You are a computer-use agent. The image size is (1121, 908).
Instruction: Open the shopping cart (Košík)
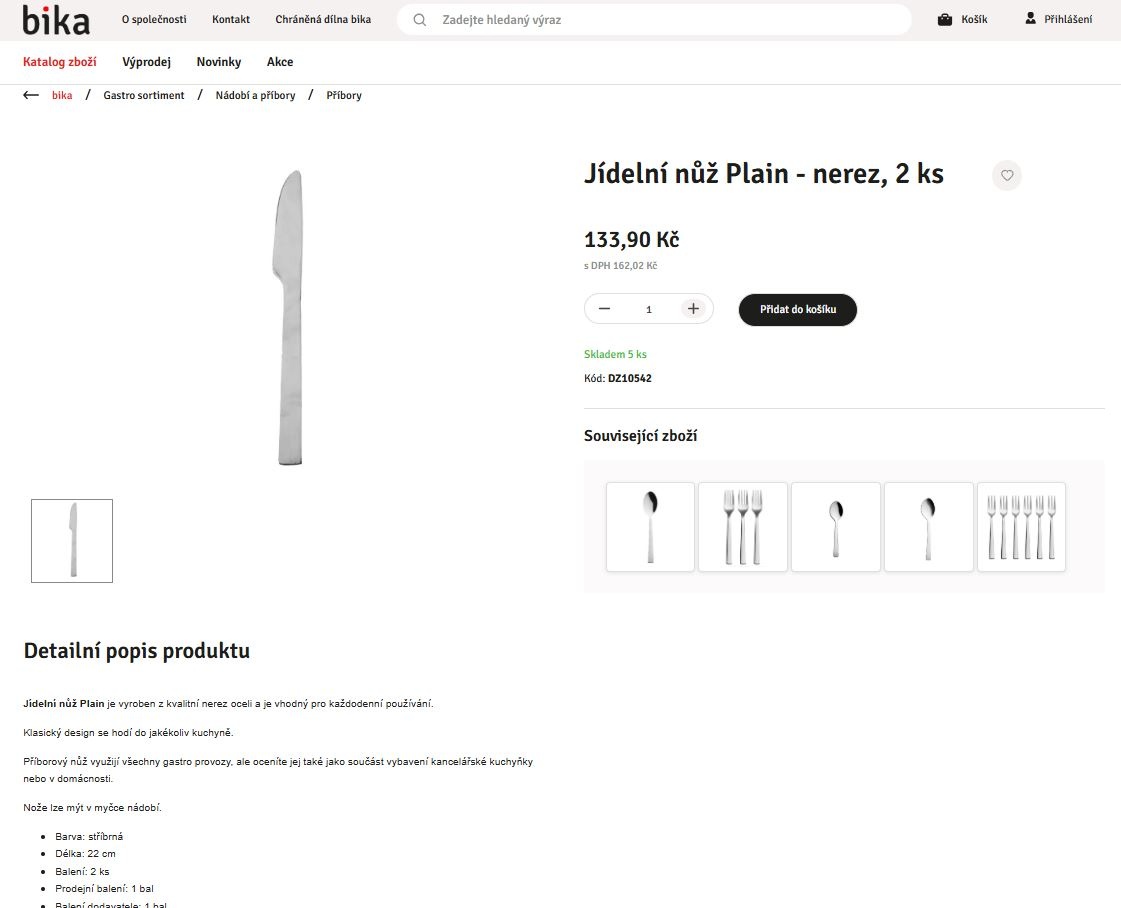(x=962, y=19)
